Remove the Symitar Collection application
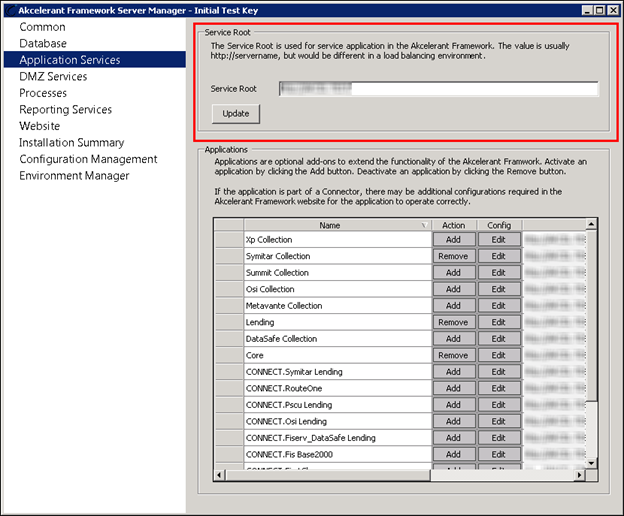Image resolution: width=624 pixels, height=516 pixels. coord(453,257)
